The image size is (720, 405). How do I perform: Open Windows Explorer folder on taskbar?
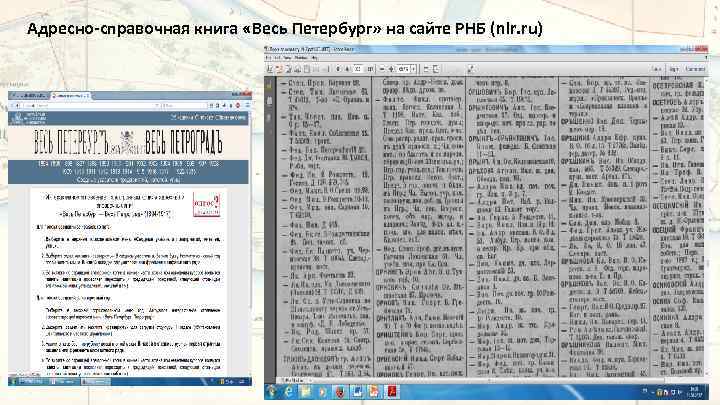(x=306, y=392)
